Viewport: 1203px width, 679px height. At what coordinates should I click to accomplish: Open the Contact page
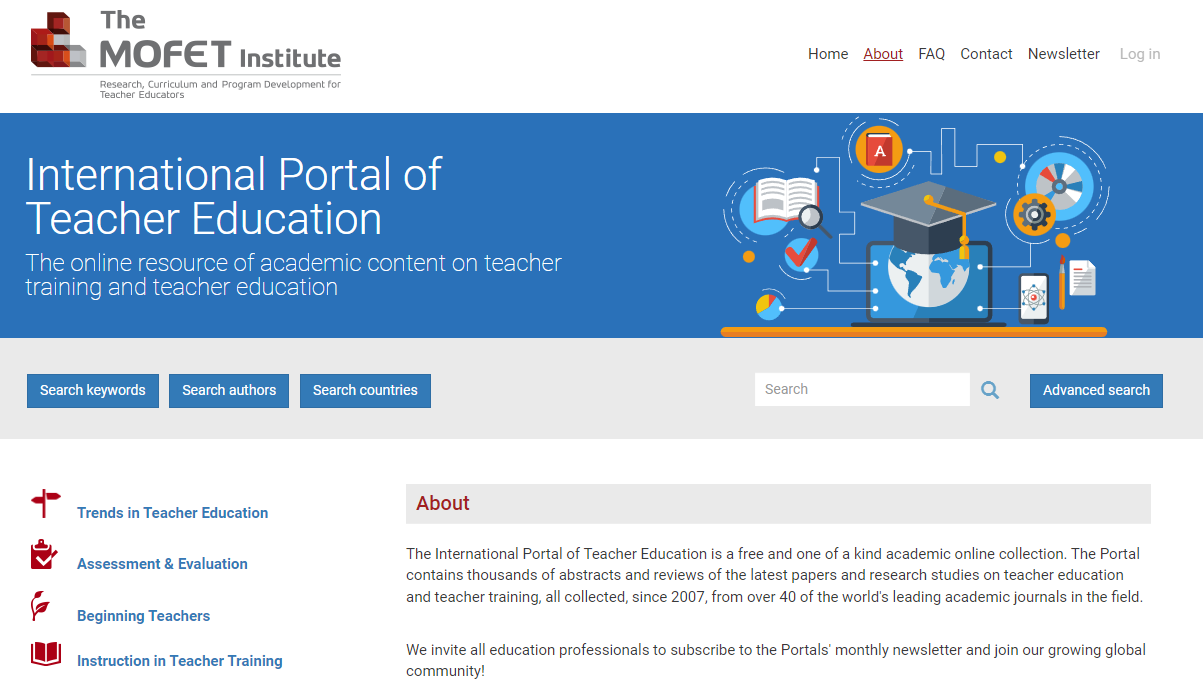point(986,54)
